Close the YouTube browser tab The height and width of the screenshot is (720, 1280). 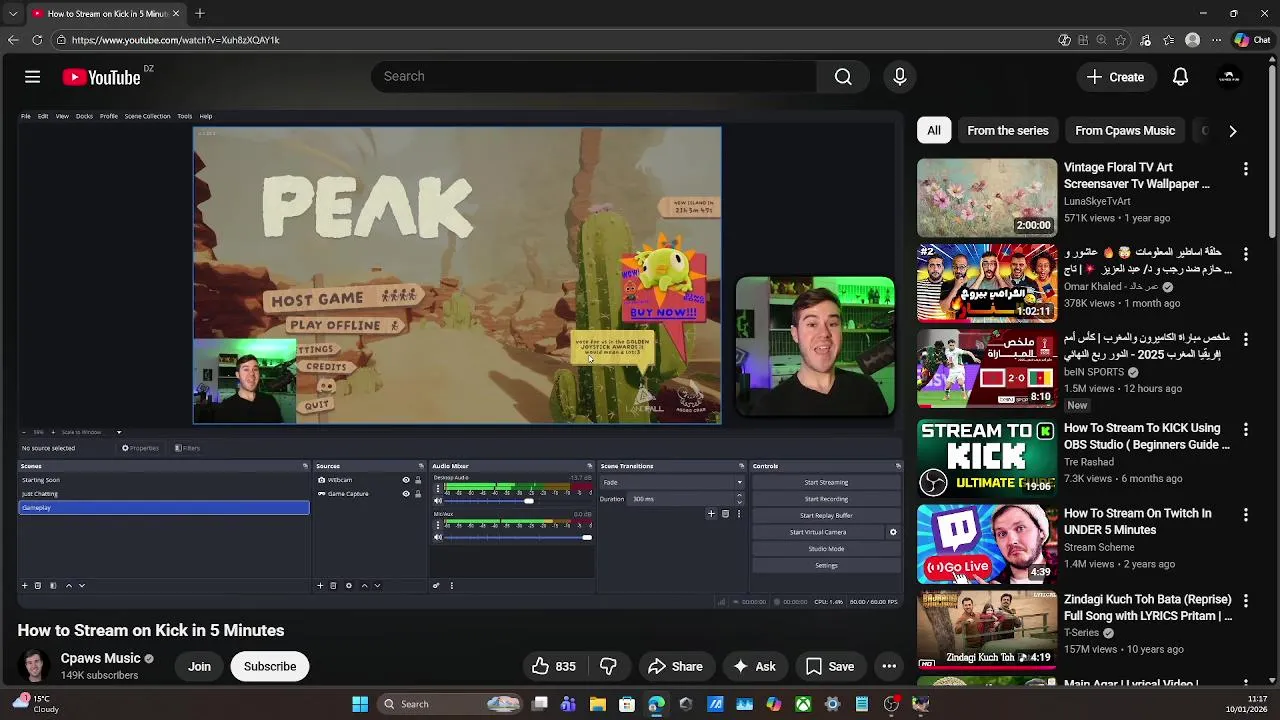pyautogui.click(x=176, y=14)
